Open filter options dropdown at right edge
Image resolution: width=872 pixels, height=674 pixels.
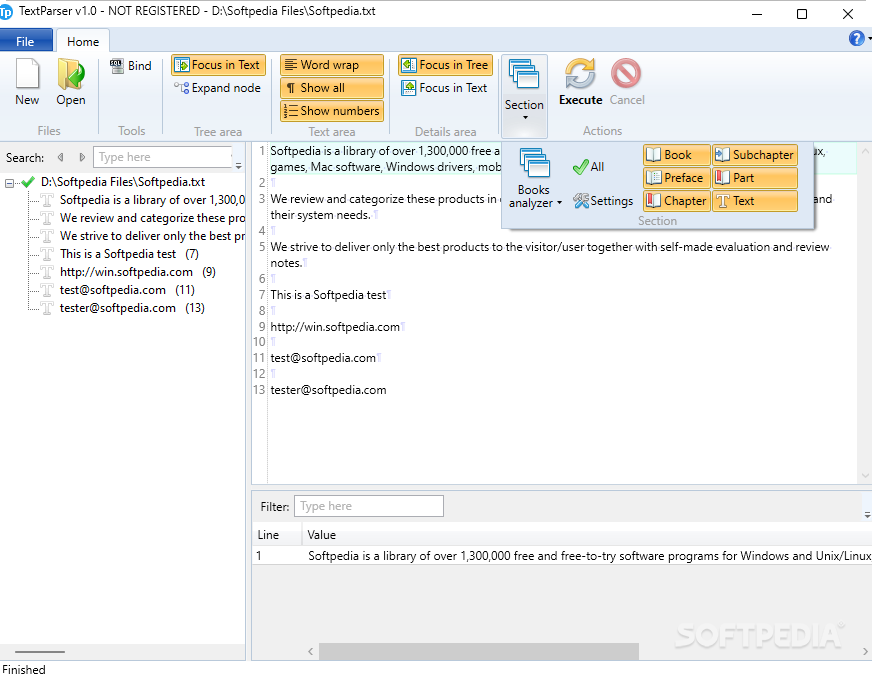[868, 515]
